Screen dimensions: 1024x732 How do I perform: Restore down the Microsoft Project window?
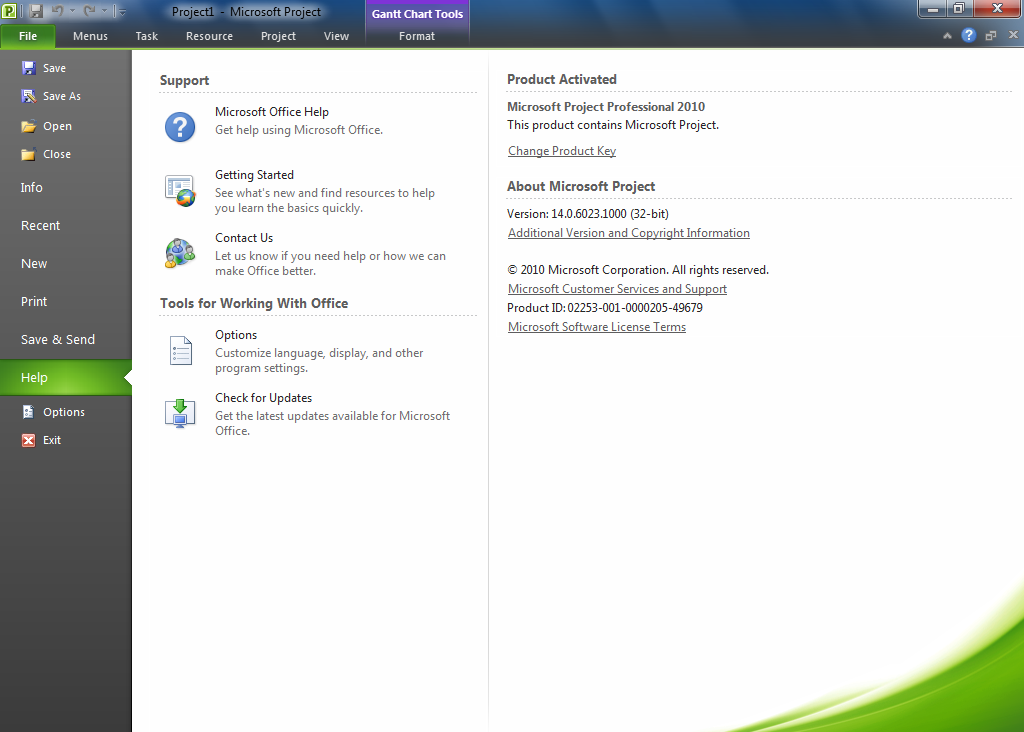[959, 8]
